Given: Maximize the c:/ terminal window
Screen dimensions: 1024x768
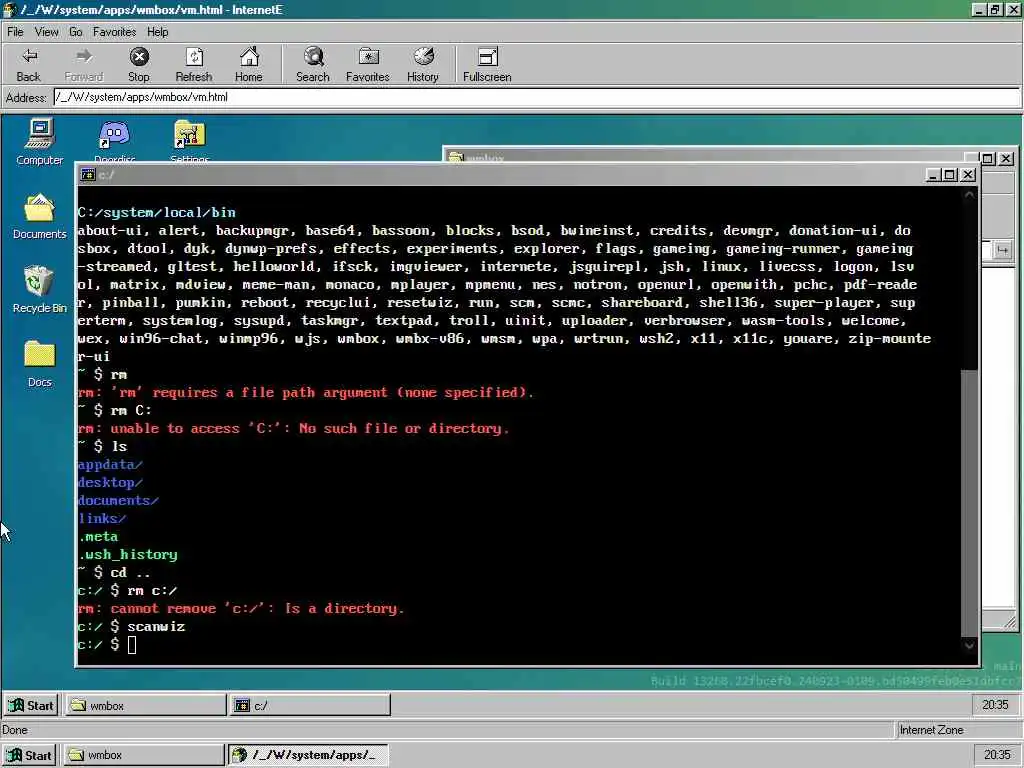Looking at the screenshot, I should click(x=950, y=175).
